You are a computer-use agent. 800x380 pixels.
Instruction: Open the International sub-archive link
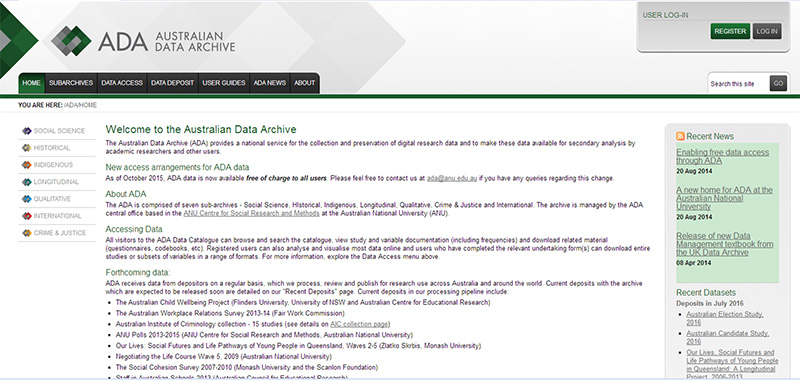click(x=57, y=216)
